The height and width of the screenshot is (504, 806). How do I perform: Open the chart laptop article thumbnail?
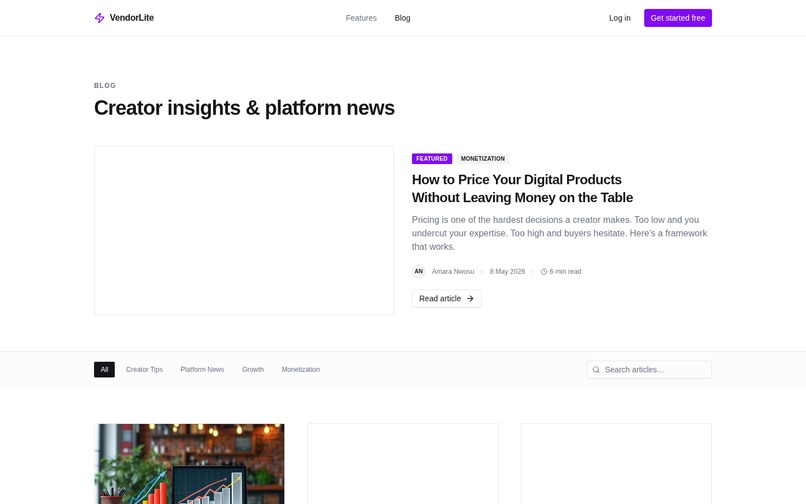[x=189, y=464]
